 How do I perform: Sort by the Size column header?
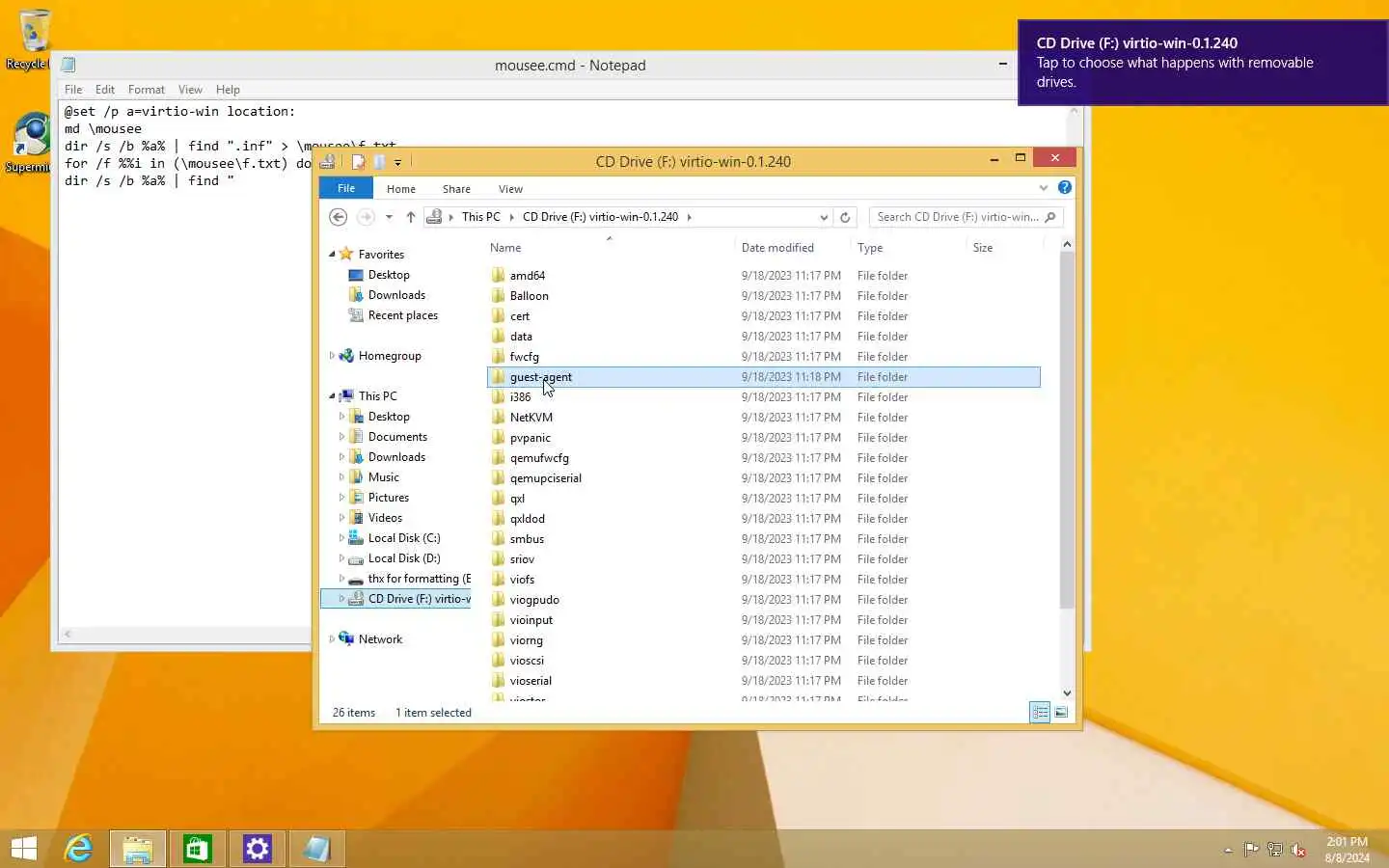(x=1004, y=248)
